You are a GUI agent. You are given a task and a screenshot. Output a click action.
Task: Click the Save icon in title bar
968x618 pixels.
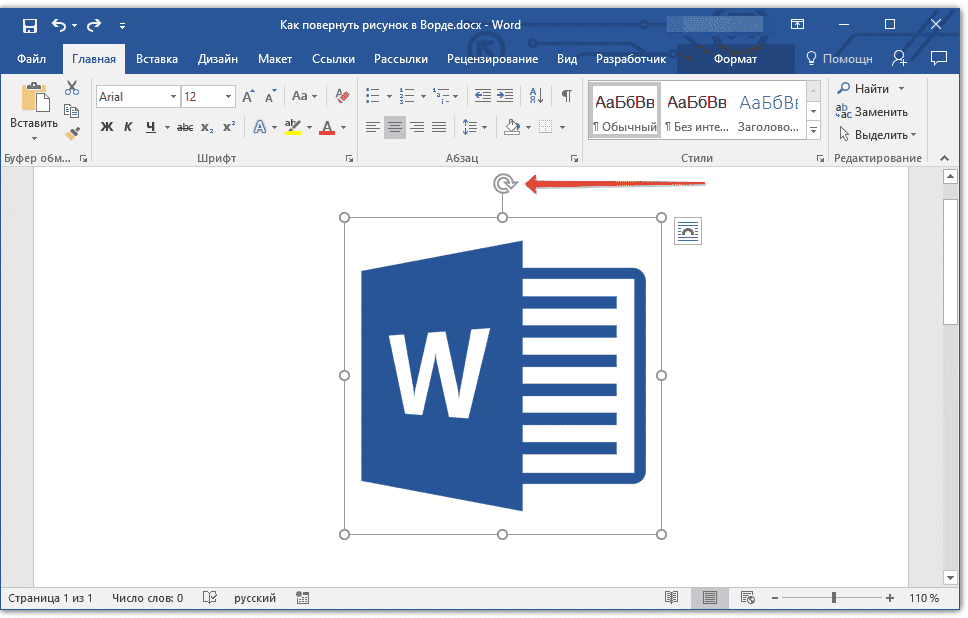tap(29, 25)
